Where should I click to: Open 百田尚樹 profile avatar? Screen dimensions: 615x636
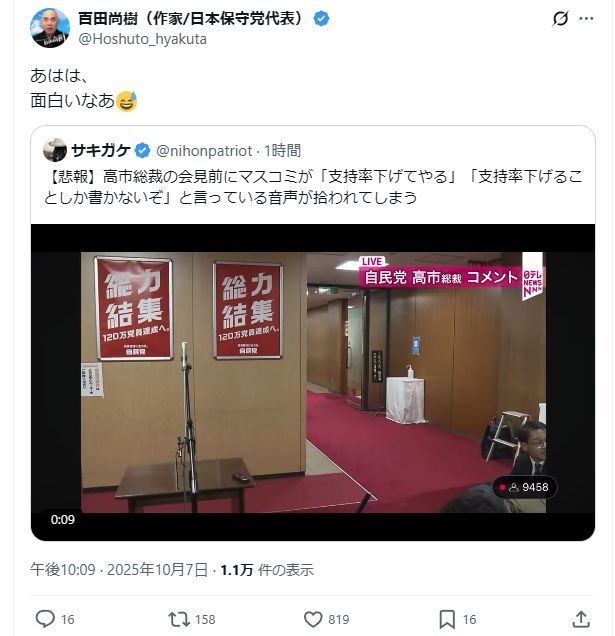pyautogui.click(x=50, y=28)
